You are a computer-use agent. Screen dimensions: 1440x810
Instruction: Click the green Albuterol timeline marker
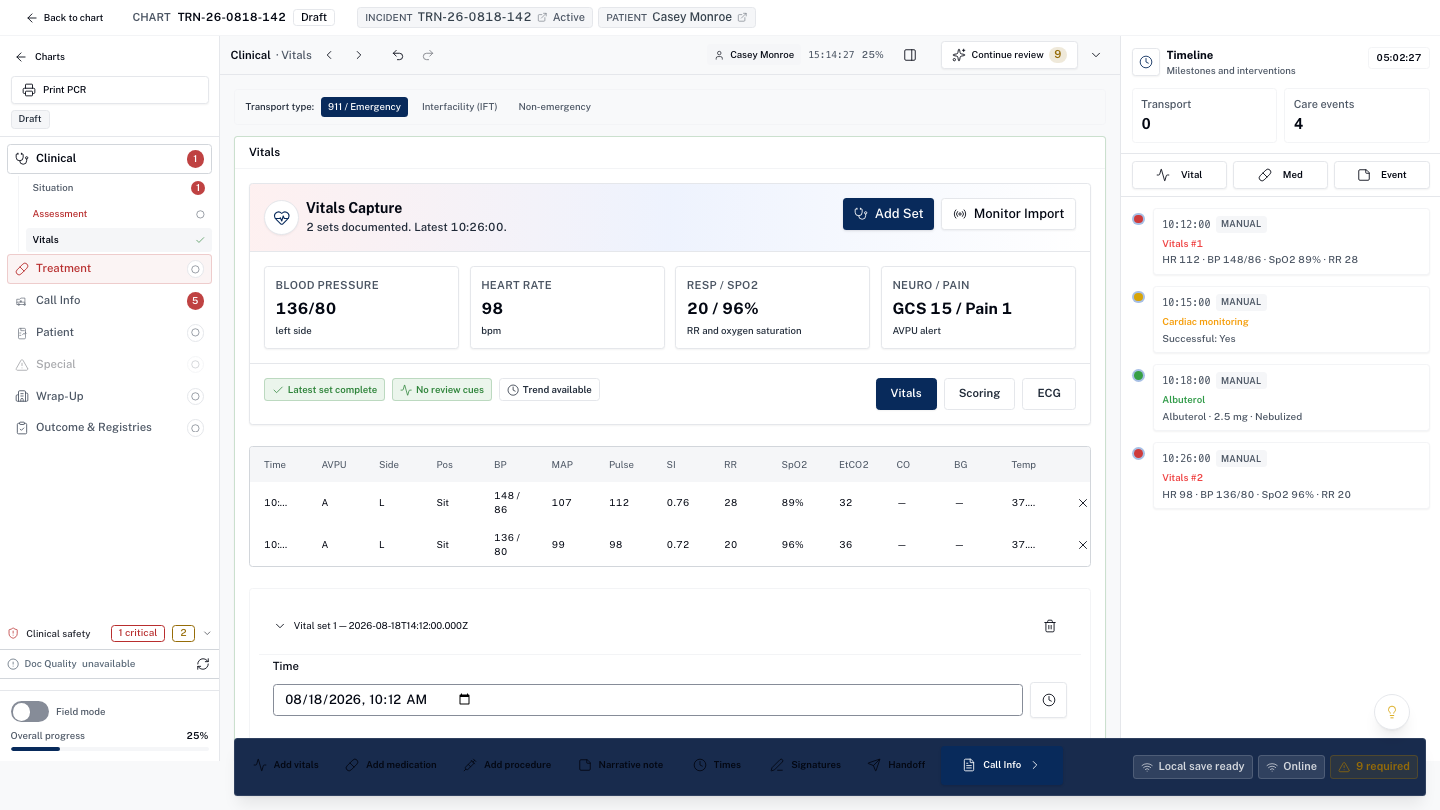pos(1138,375)
